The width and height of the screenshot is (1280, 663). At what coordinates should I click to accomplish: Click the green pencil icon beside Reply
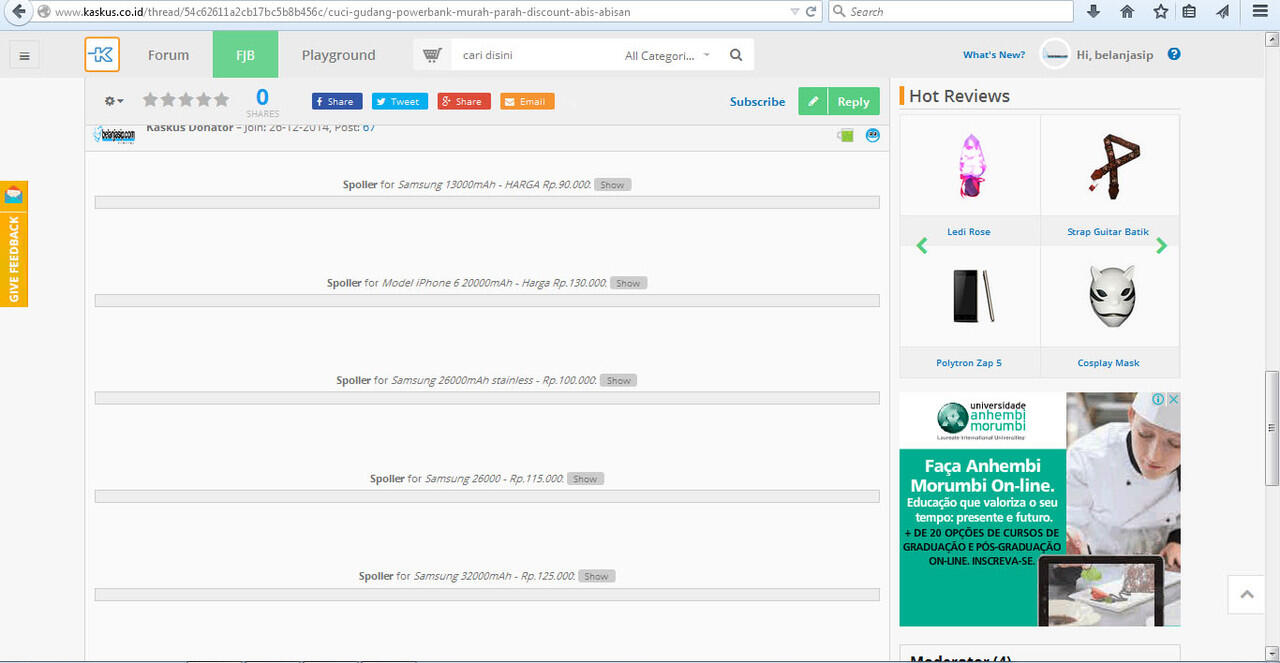coord(813,101)
